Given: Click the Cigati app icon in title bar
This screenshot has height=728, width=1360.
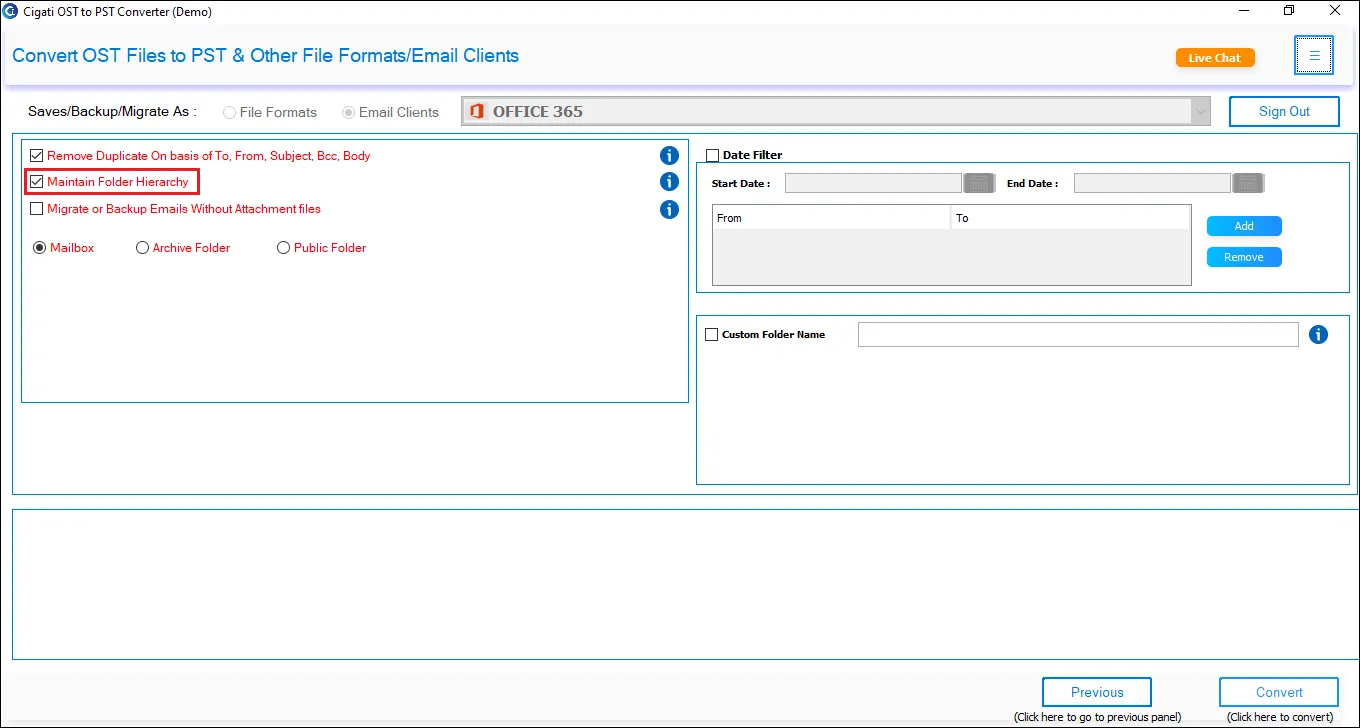Looking at the screenshot, I should [11, 11].
